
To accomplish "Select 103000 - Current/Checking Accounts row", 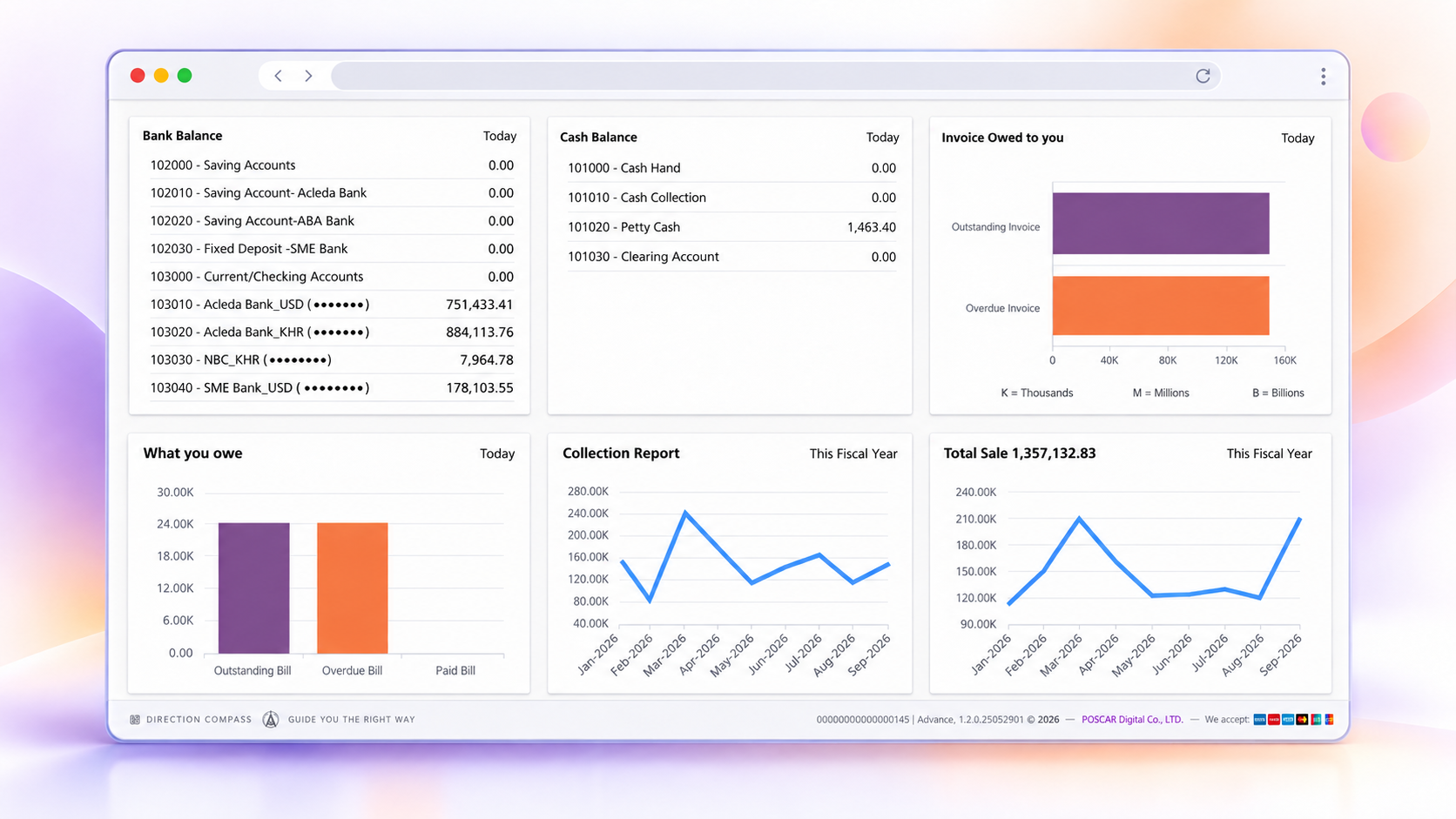I will (332, 277).
